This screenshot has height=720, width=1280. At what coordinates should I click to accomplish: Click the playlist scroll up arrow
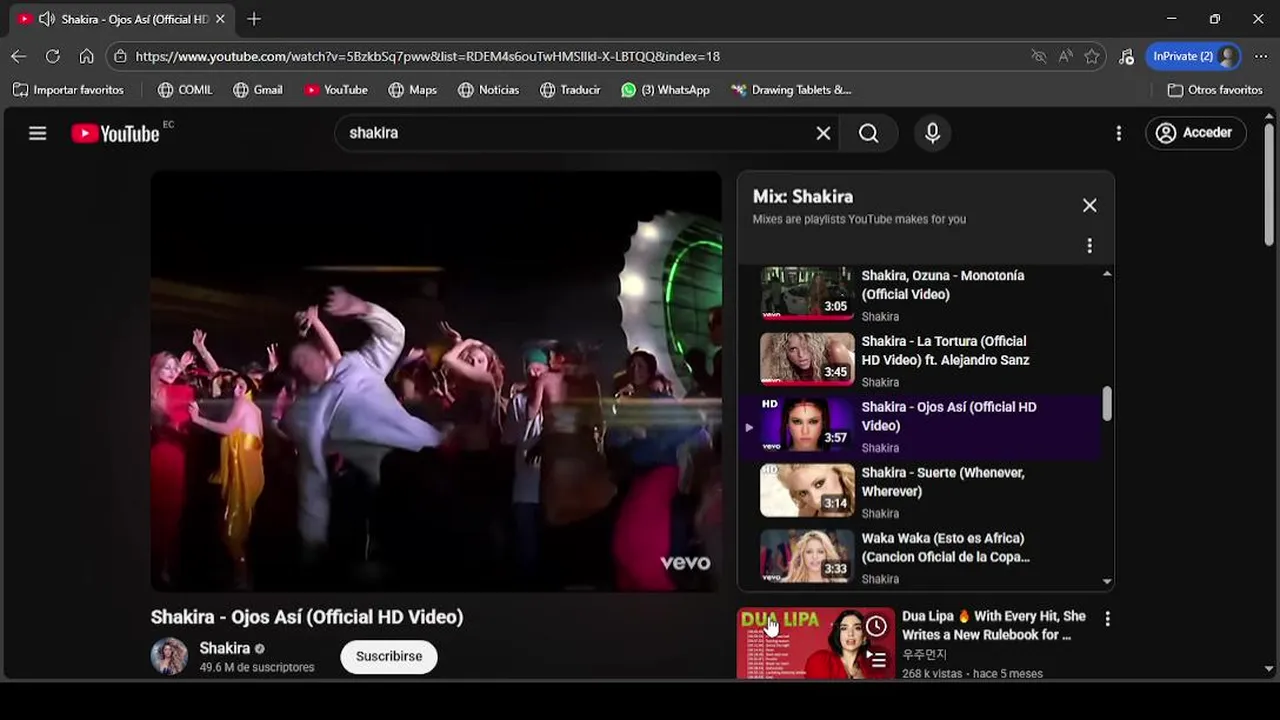click(x=1107, y=274)
